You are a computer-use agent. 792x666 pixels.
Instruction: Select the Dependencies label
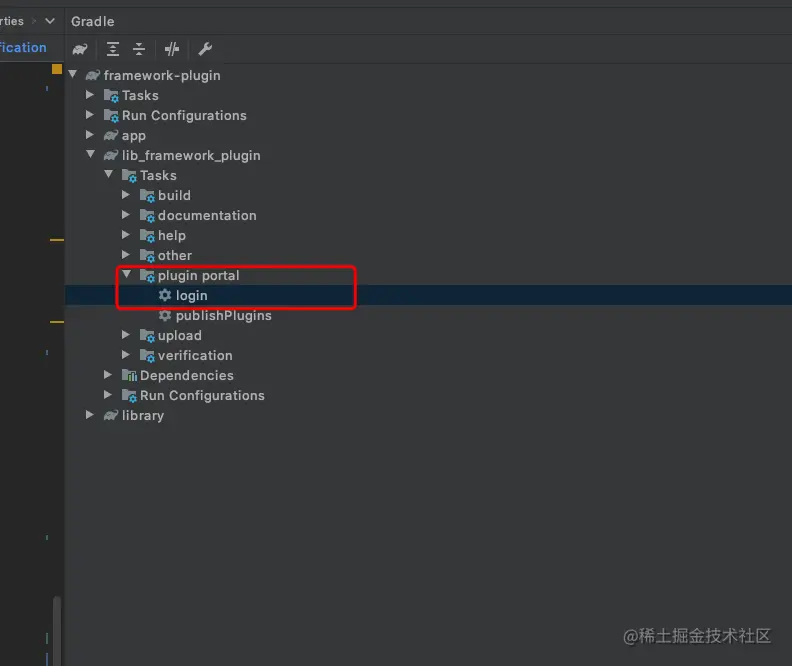coord(187,375)
